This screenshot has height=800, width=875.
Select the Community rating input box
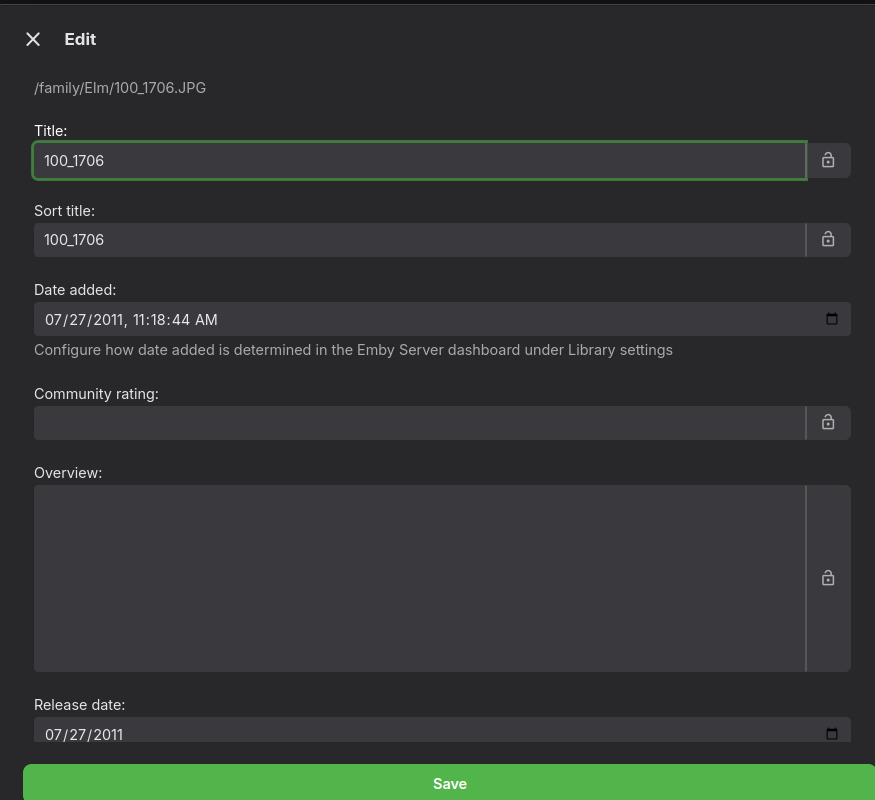[420, 423]
